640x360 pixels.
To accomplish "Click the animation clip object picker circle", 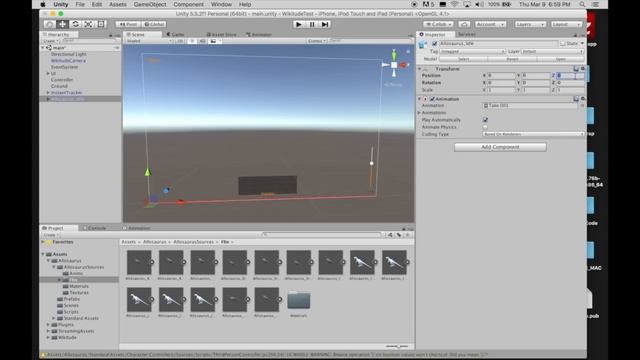I will 582,106.
